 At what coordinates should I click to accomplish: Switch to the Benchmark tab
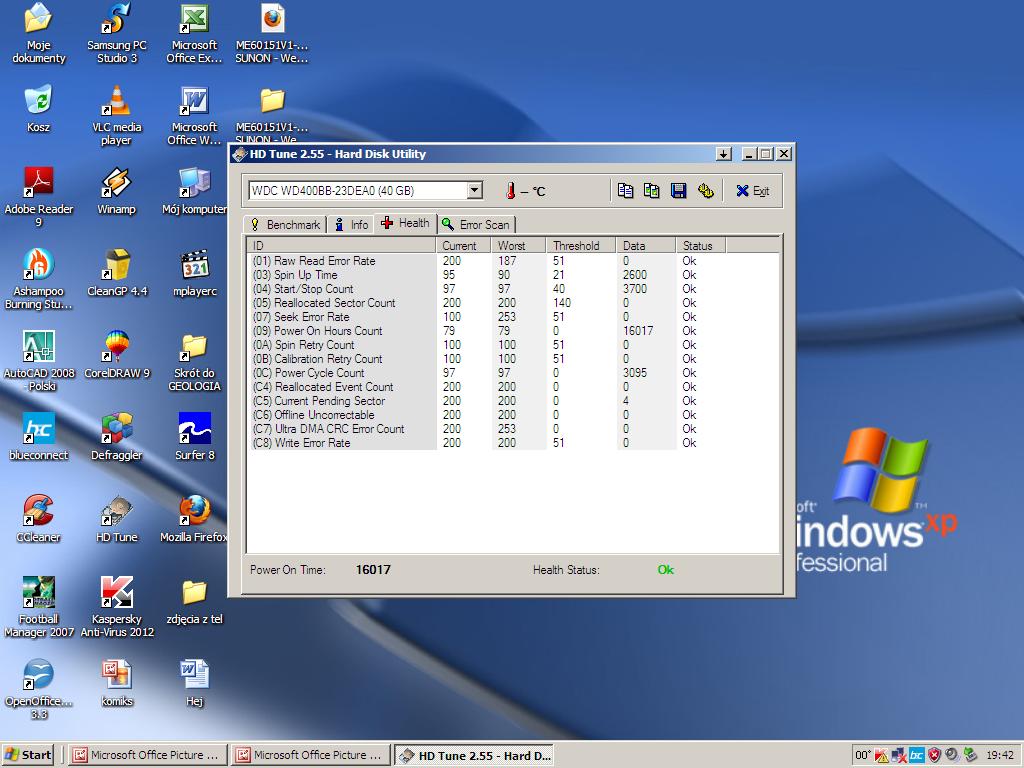click(x=285, y=225)
